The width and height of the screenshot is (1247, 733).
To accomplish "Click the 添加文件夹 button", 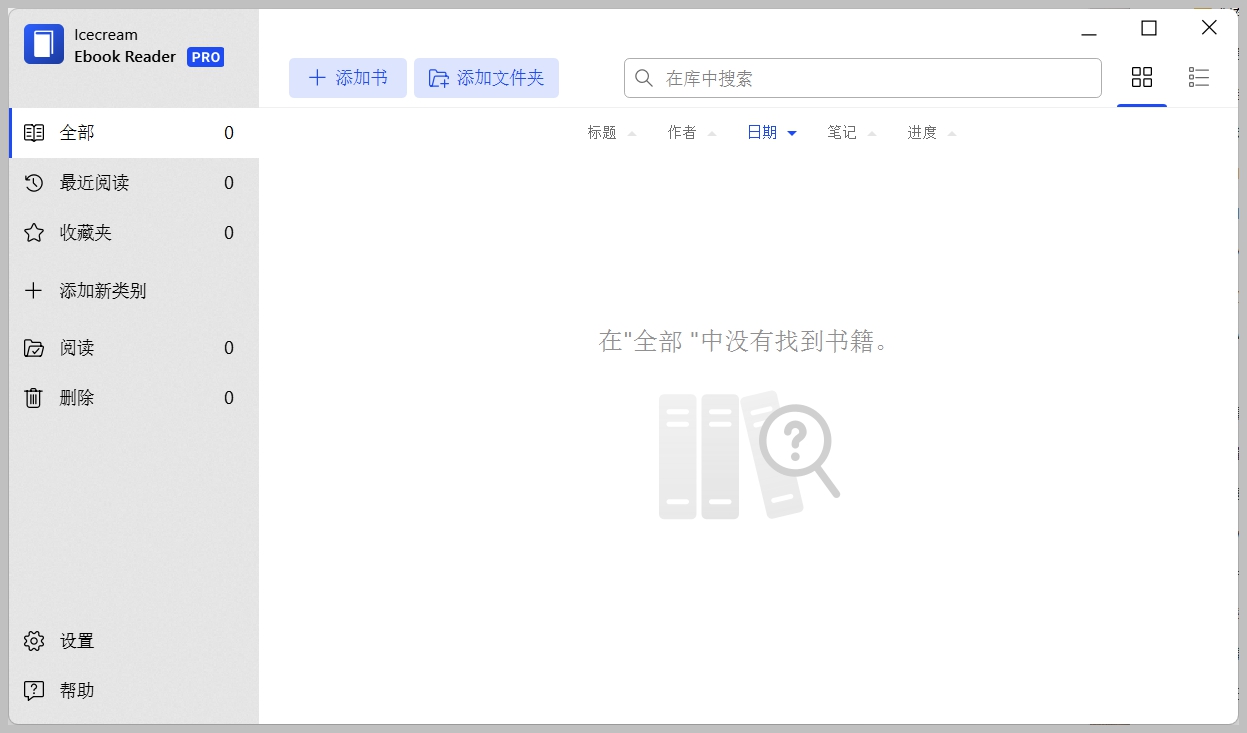I will 487,77.
